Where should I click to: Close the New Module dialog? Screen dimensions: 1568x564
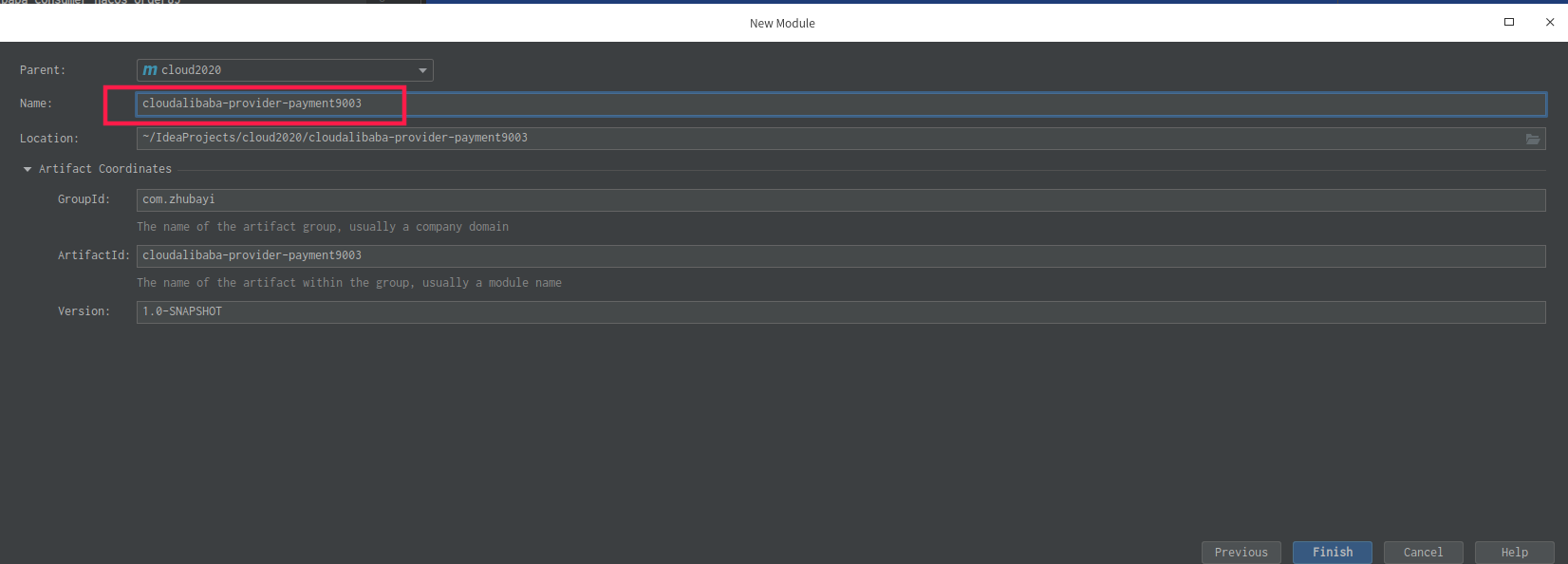(1550, 22)
